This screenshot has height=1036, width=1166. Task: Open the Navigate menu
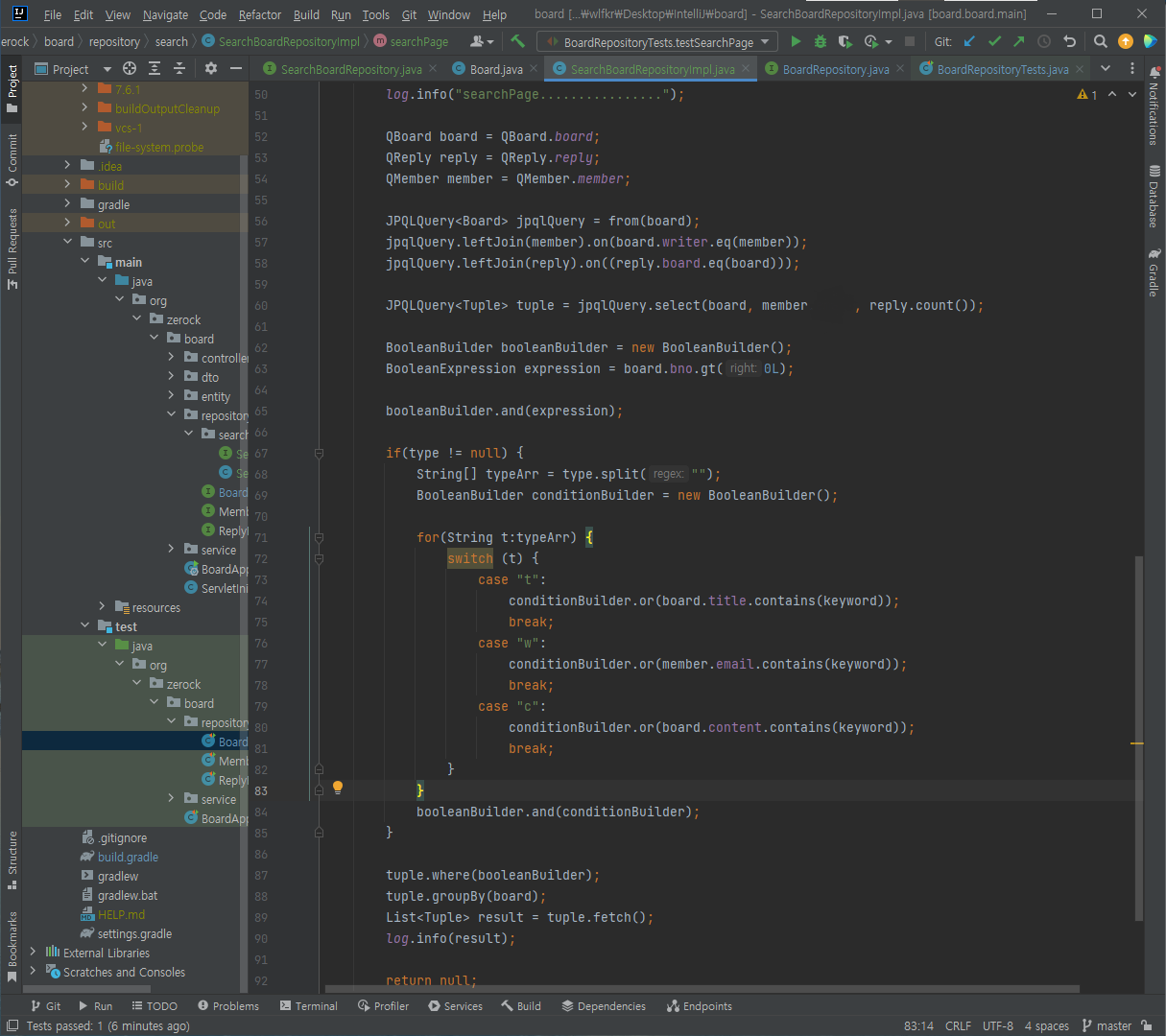click(165, 14)
